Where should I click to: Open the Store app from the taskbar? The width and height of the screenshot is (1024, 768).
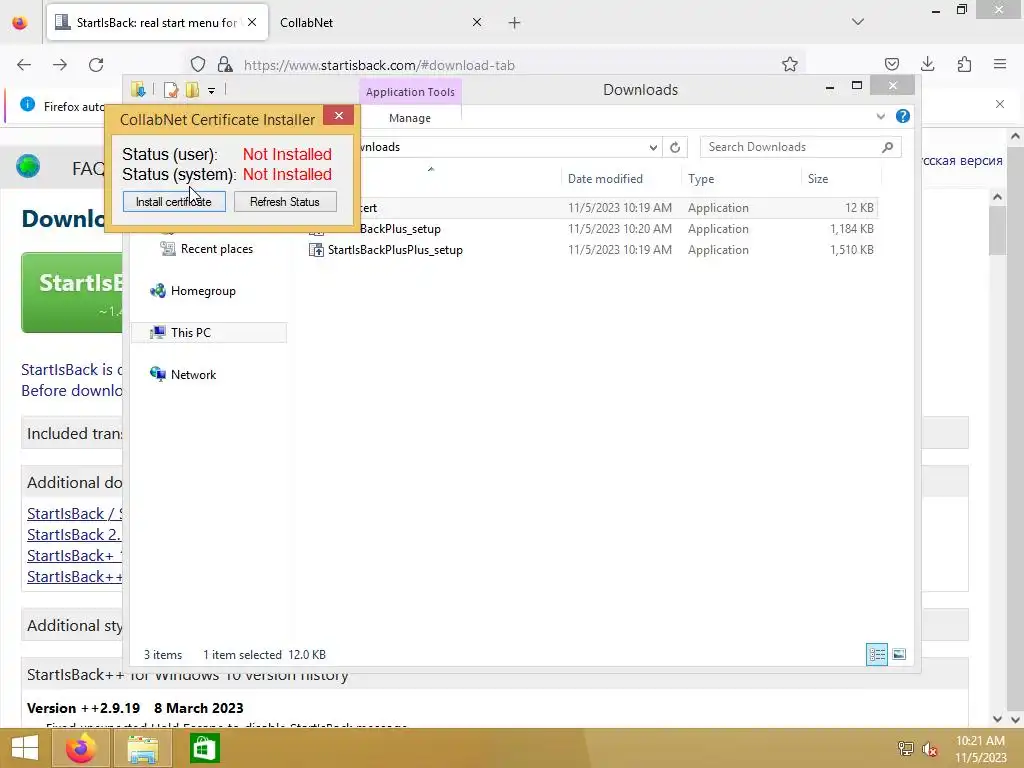point(204,748)
